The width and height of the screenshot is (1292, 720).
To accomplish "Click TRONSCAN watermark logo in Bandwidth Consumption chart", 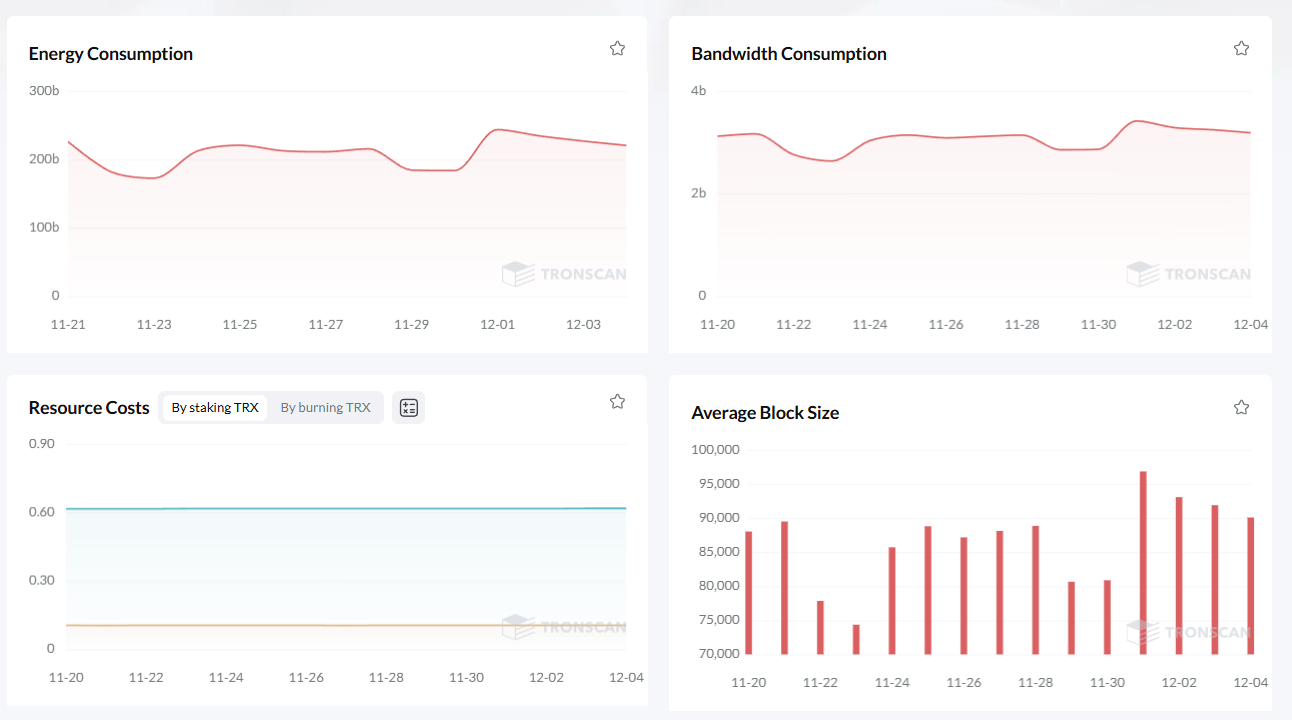I will [x=1188, y=274].
